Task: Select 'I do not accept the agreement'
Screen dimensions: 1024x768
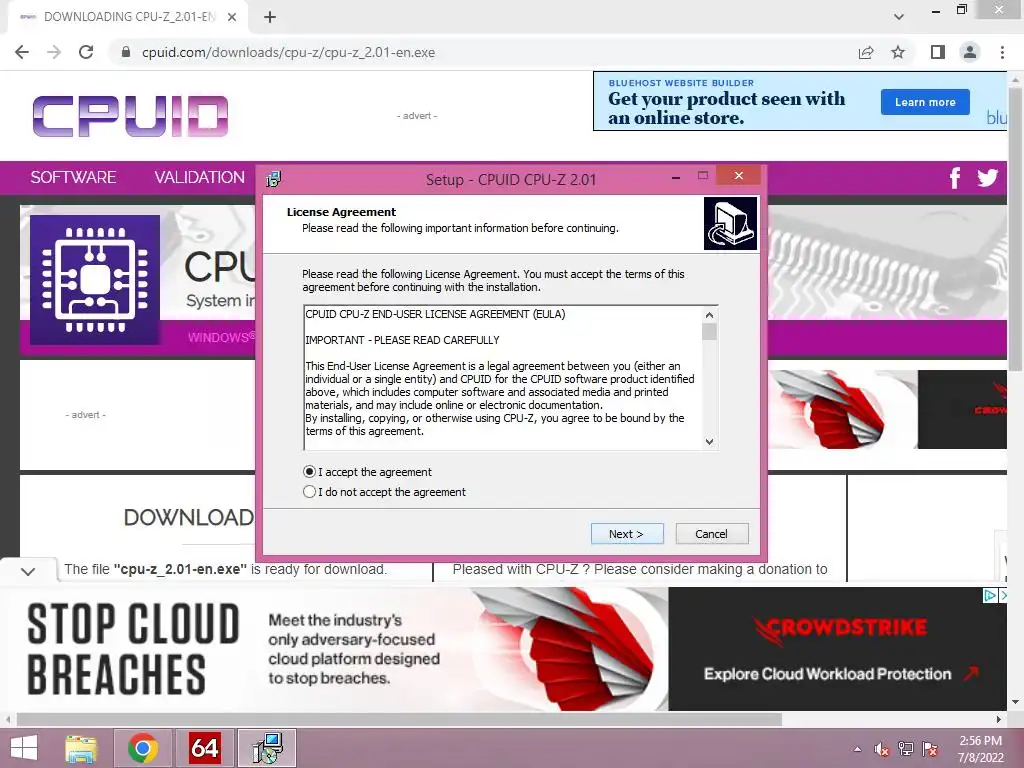Action: (310, 492)
